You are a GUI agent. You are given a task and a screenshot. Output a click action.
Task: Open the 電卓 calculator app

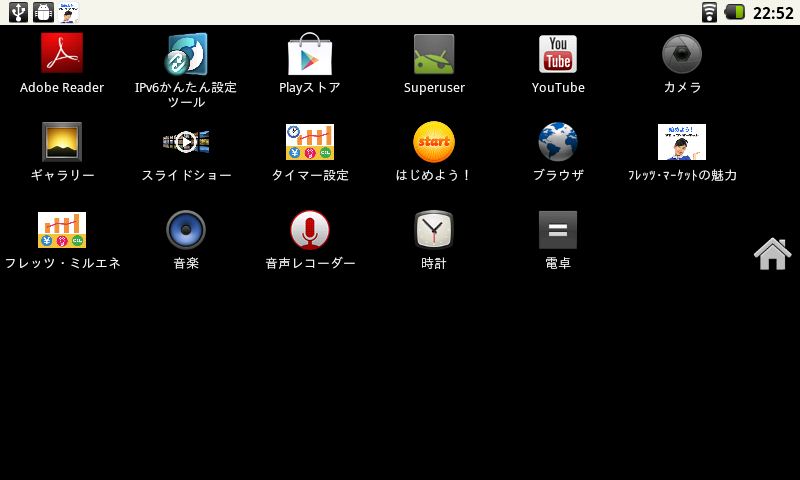point(558,230)
